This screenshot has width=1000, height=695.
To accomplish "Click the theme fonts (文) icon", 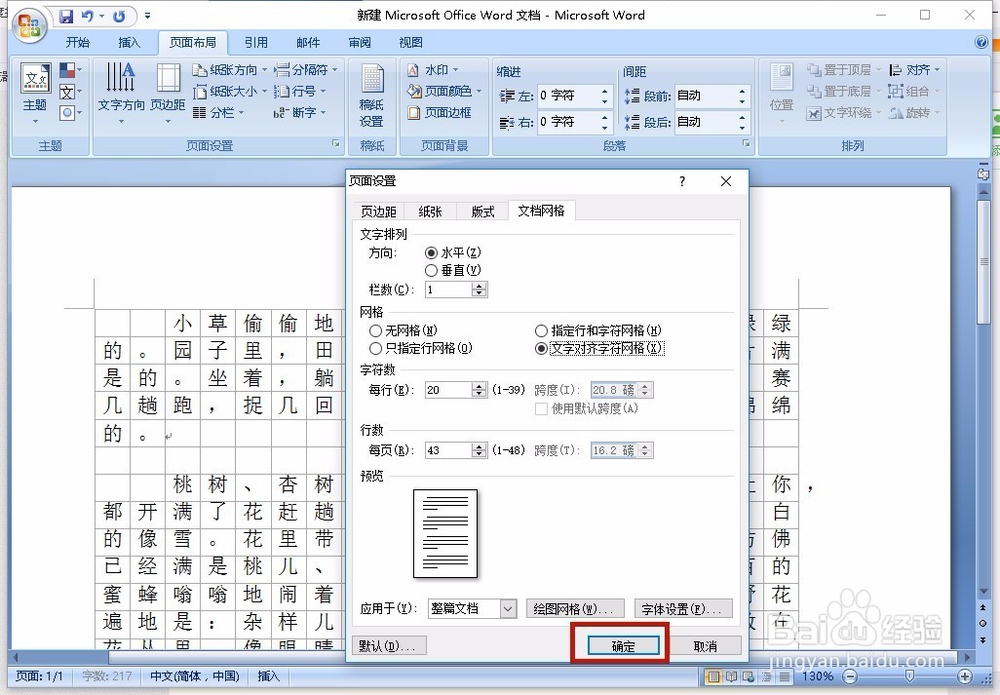I will (x=67, y=92).
